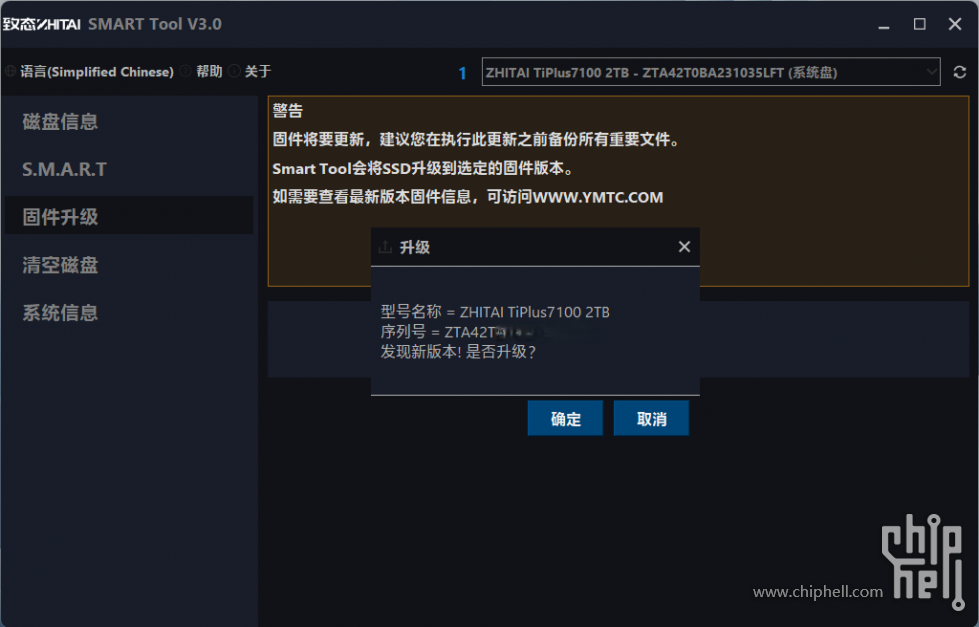Open the 关于 about menu

[x=258, y=71]
